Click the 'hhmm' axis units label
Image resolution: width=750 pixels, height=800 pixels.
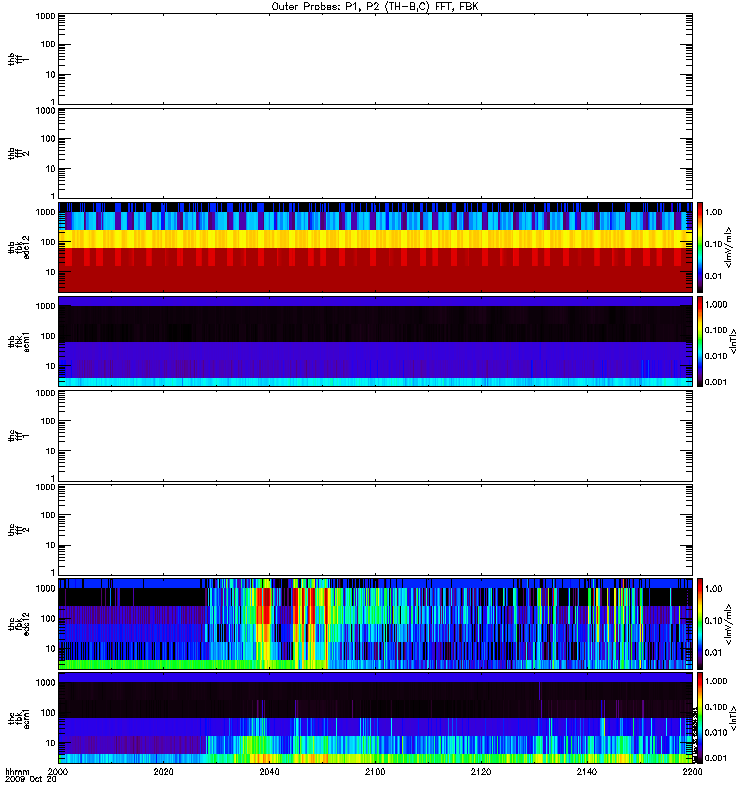tap(17, 772)
